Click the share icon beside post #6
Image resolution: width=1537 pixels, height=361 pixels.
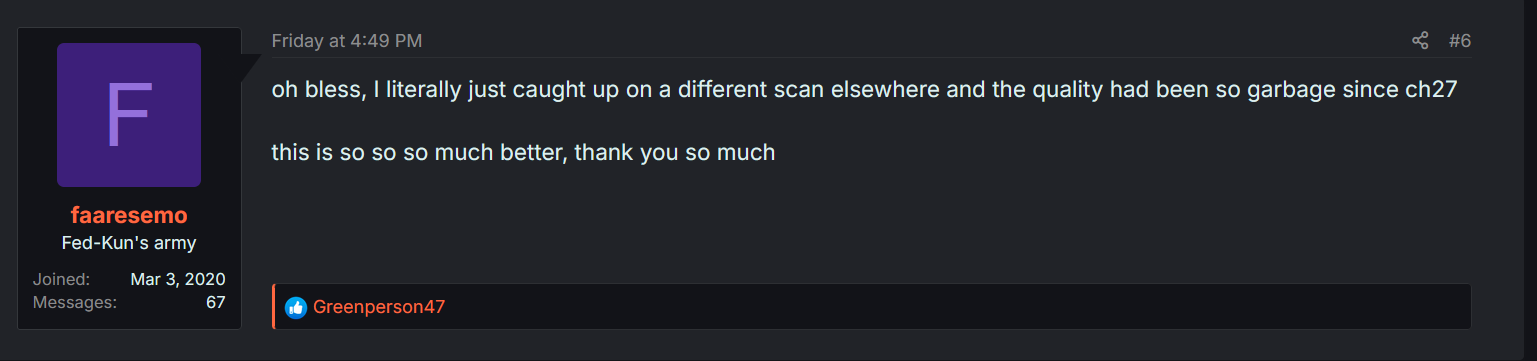1420,41
